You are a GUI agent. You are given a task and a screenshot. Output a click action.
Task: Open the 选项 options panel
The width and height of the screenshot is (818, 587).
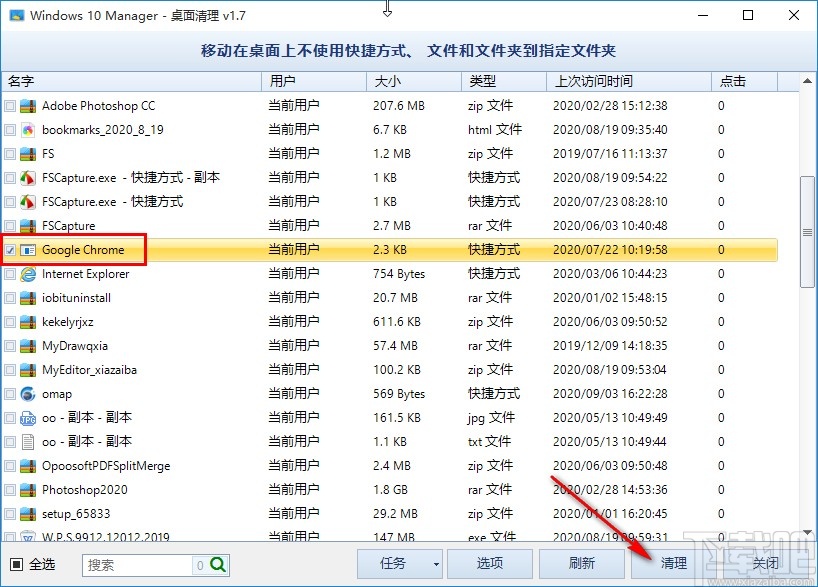tap(489, 563)
